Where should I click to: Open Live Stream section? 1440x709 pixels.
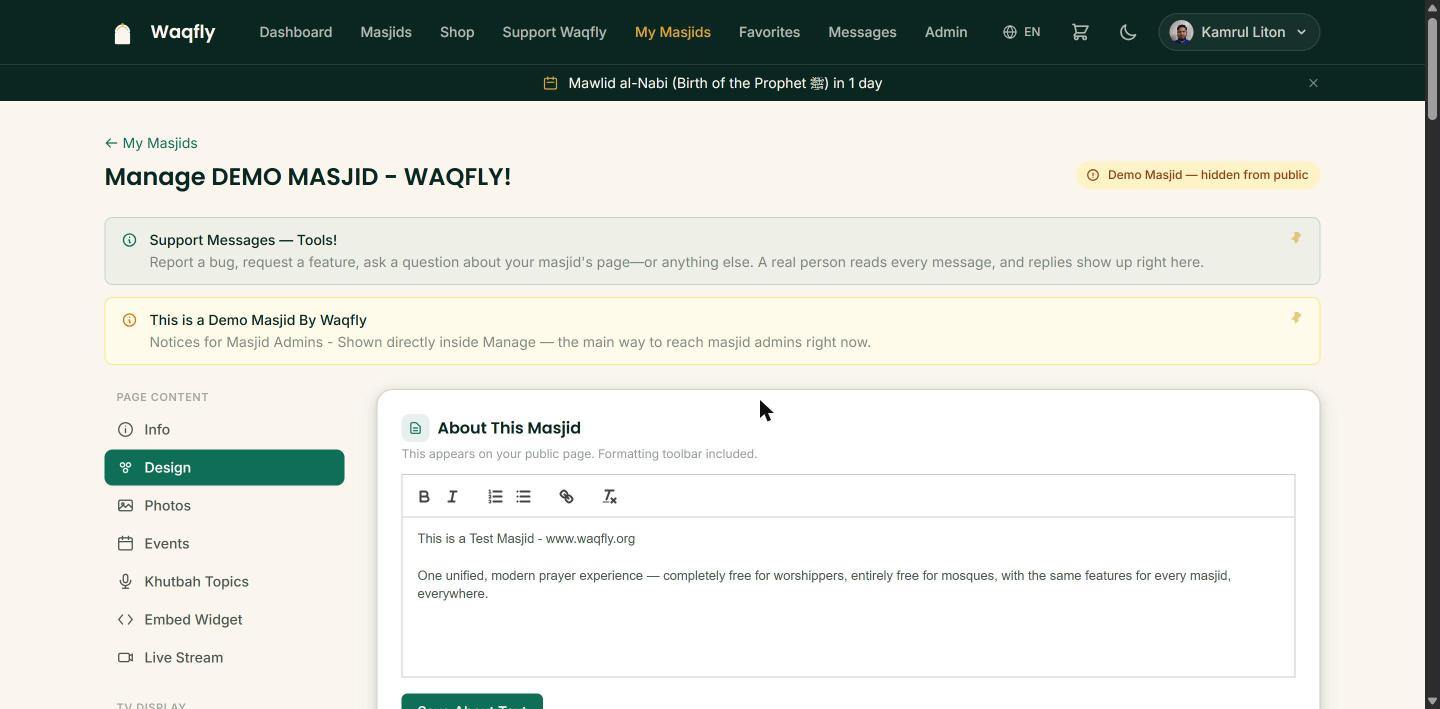[224, 657]
